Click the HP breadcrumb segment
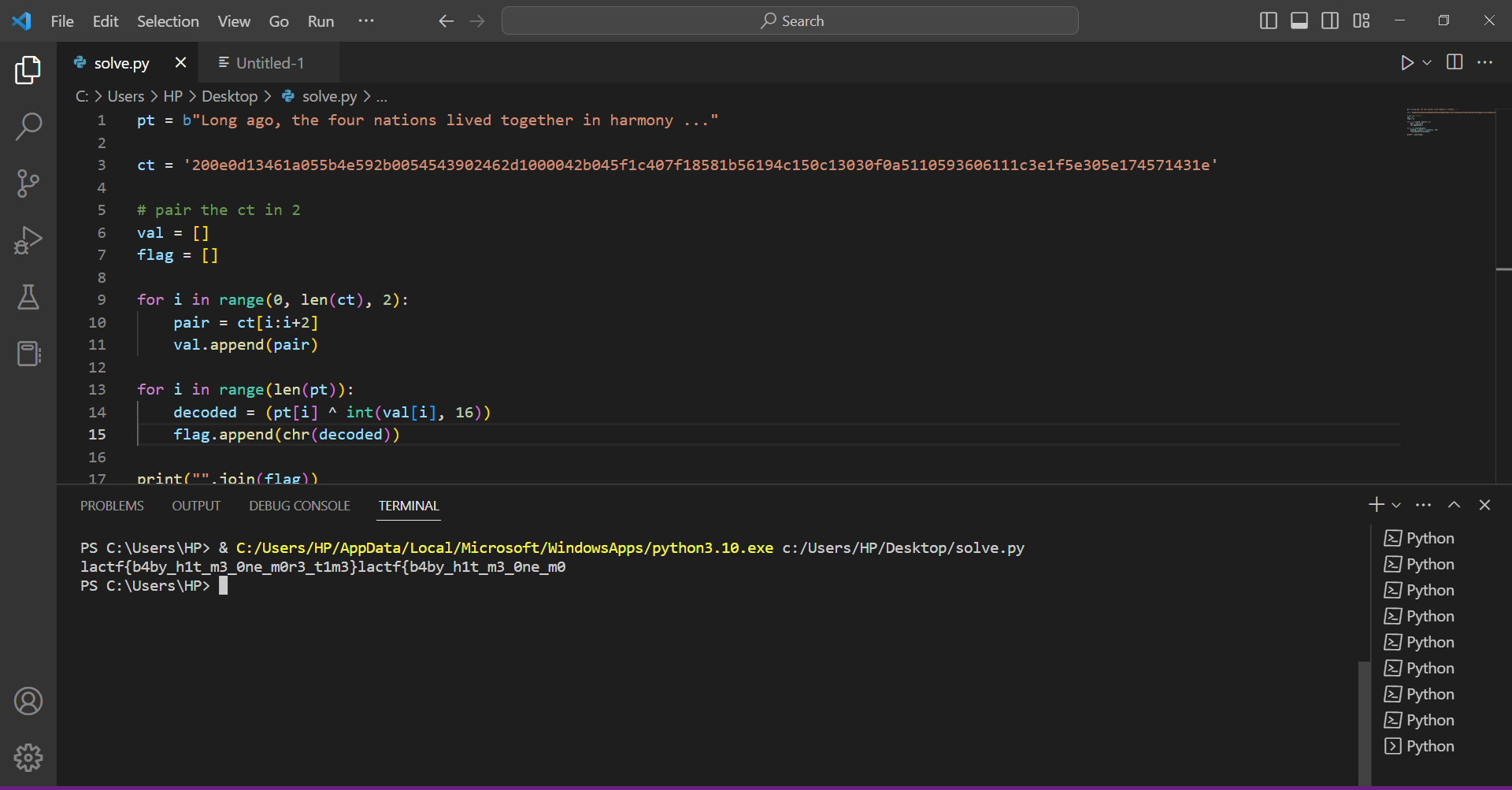1512x790 pixels. (x=173, y=96)
